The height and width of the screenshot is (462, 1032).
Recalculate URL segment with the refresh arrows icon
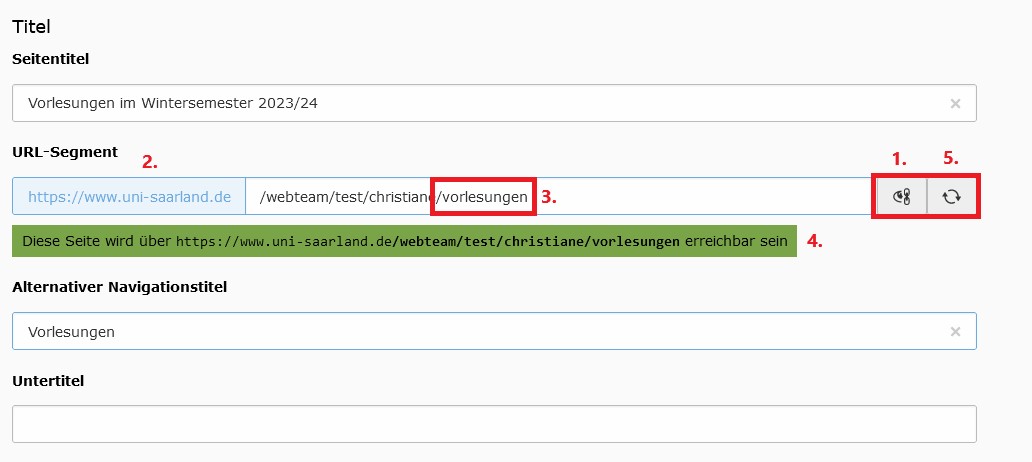pyautogui.click(x=951, y=196)
